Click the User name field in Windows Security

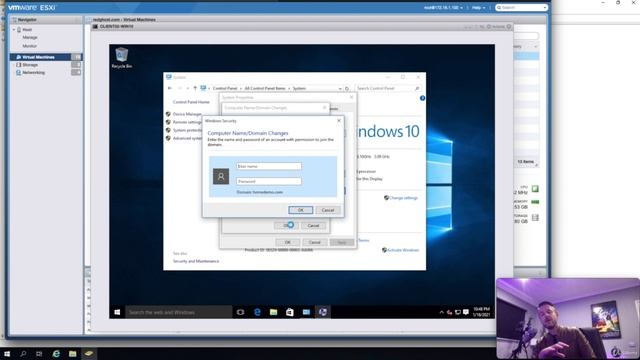pyautogui.click(x=269, y=166)
